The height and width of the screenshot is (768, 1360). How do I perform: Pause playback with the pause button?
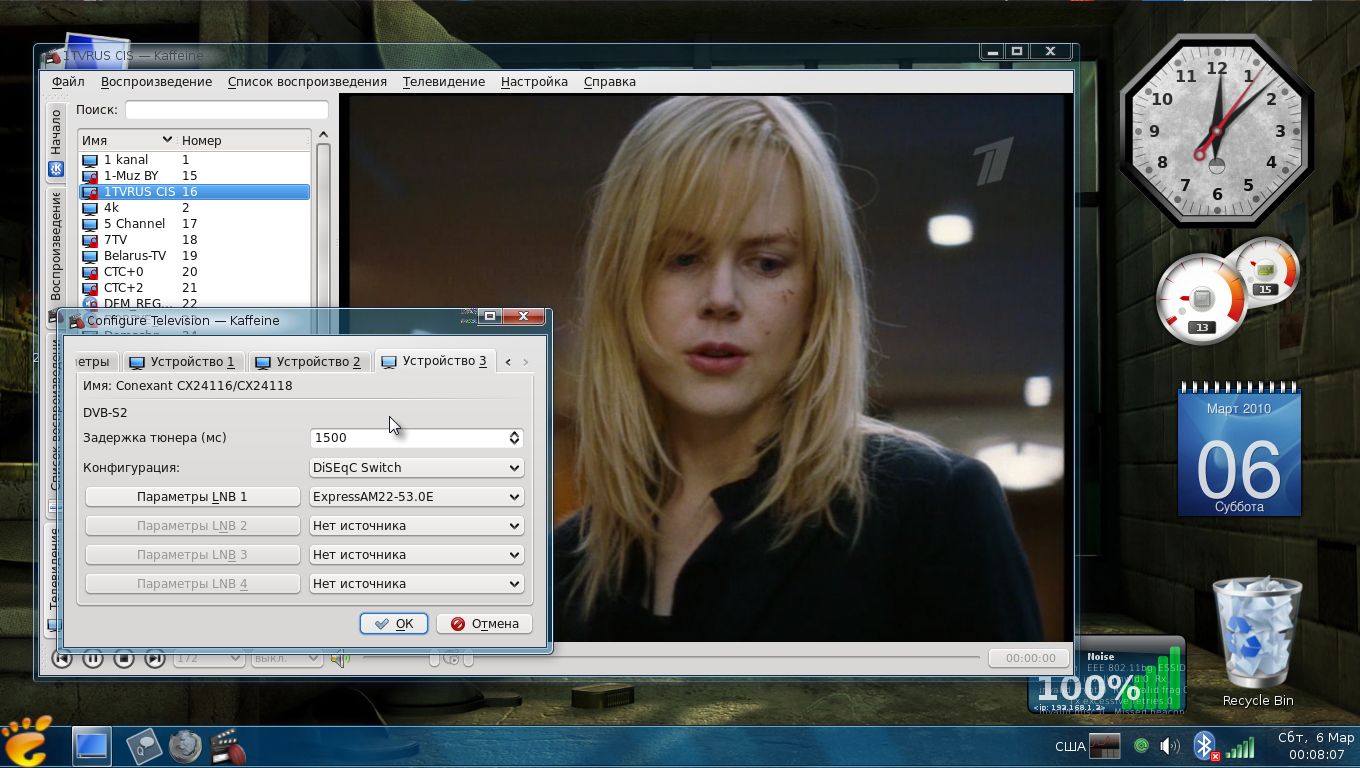(93, 658)
